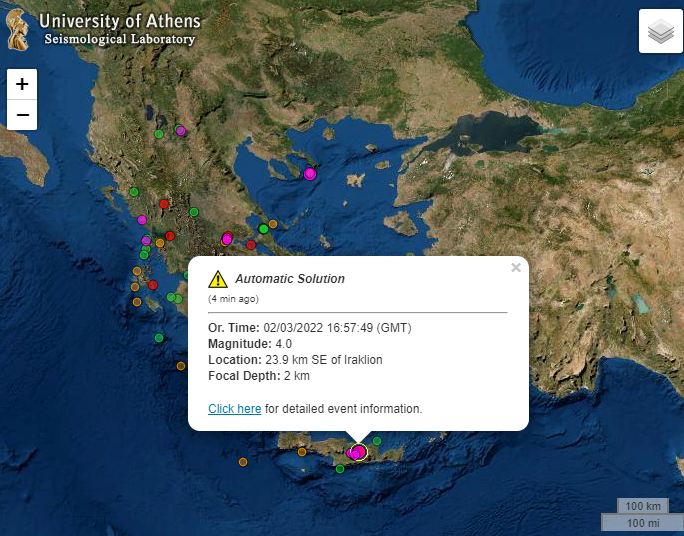This screenshot has height=536, width=684.
Task: Click the University of Athens title text
Action: click(120, 21)
